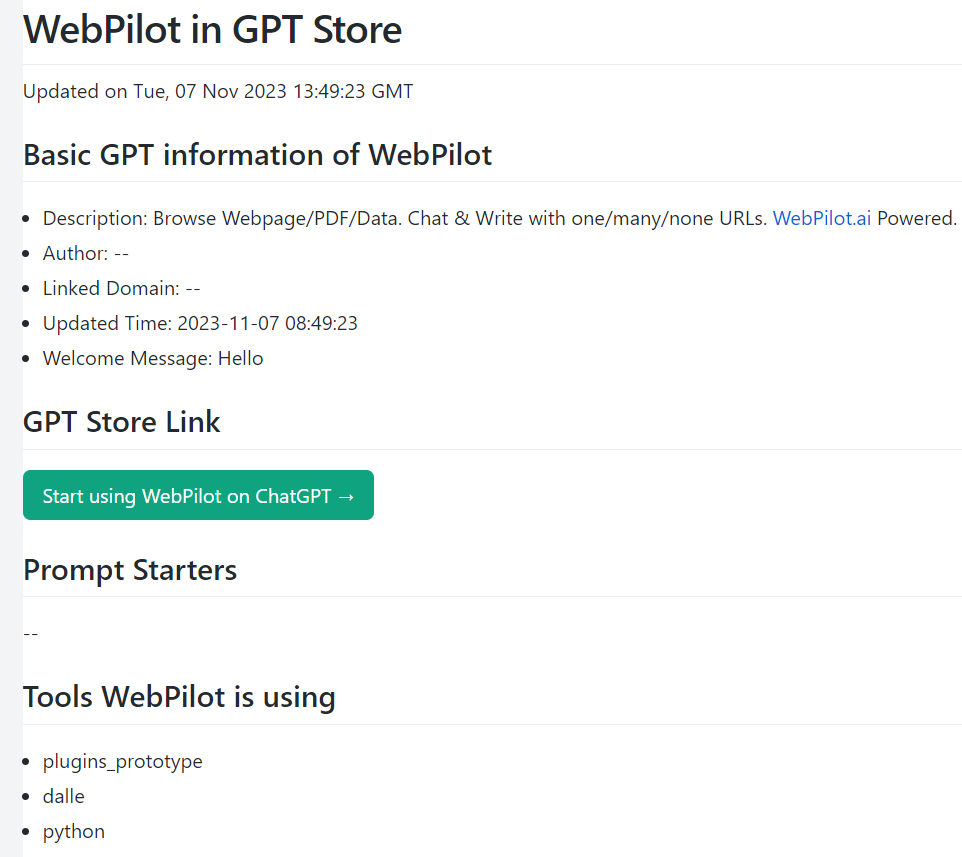Click the 'Prompt Starters' heading
Screen dimensions: 962x857
130,570
